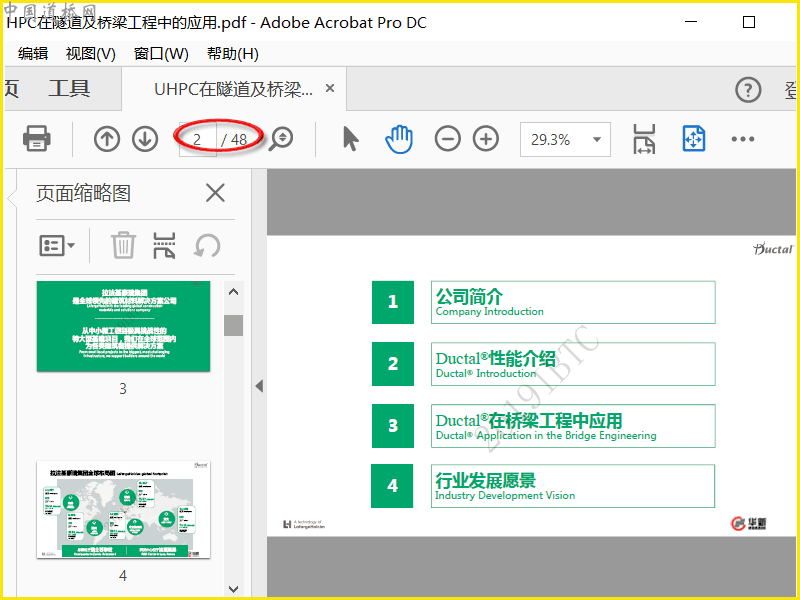Select the page 4 thumbnail
Viewport: 800px width, 600px height.
tap(123, 509)
